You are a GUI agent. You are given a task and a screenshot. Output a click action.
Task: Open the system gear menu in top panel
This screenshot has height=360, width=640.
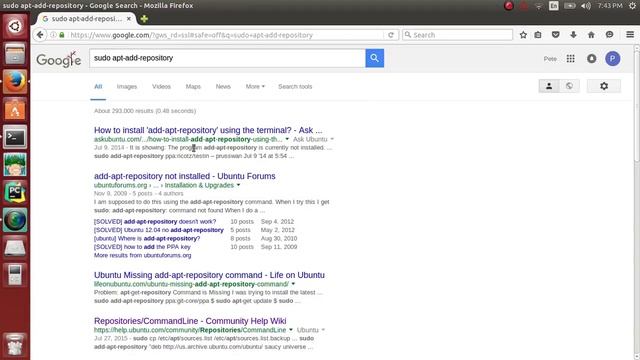[632, 6]
